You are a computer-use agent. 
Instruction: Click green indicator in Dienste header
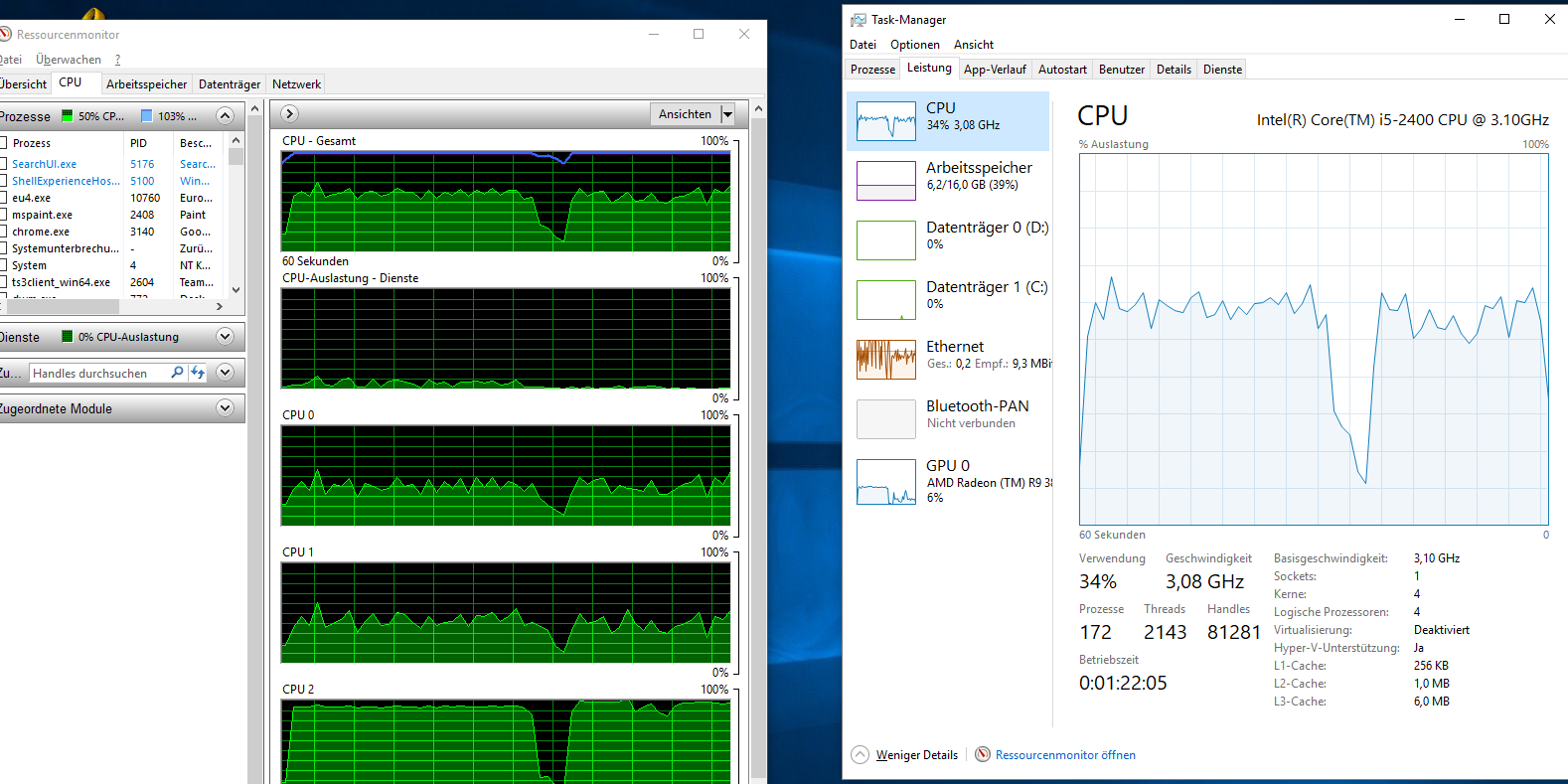coord(68,337)
